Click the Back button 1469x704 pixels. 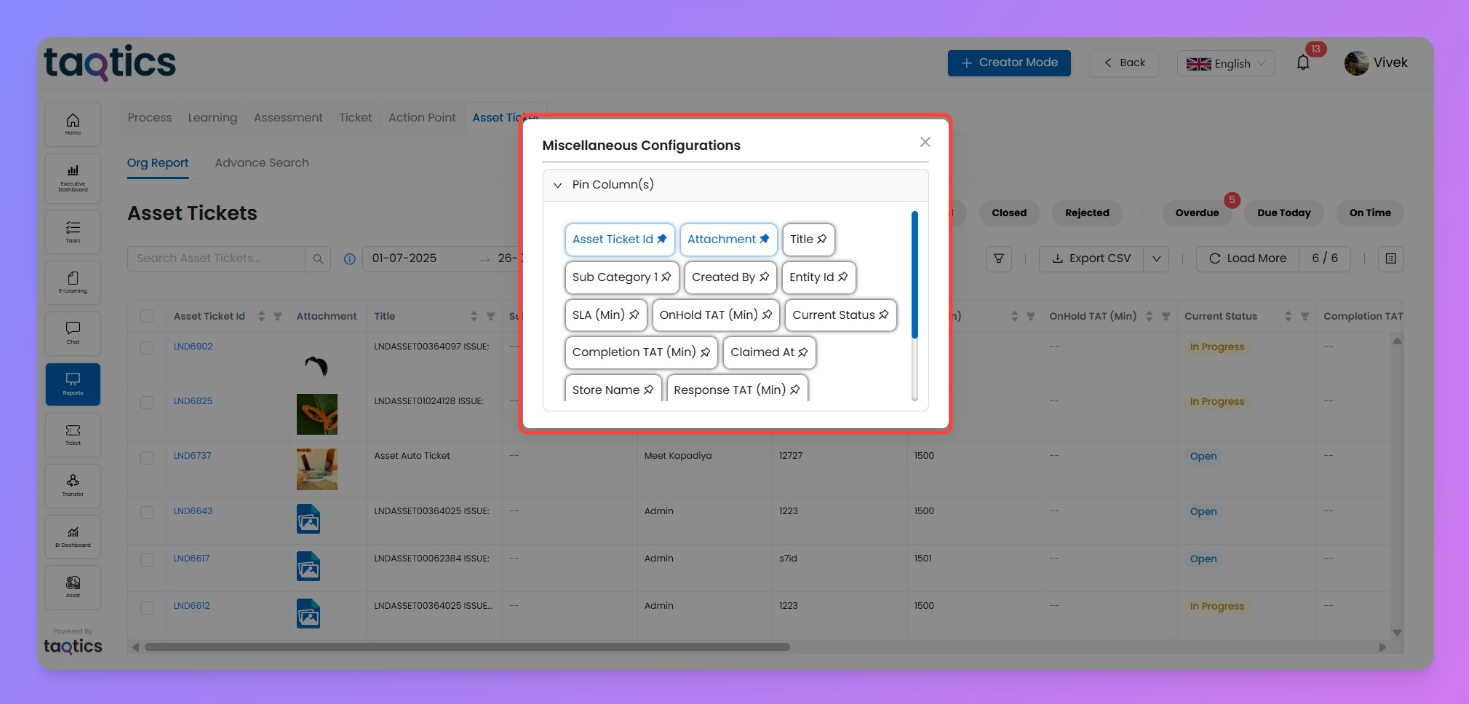[x=1124, y=63]
